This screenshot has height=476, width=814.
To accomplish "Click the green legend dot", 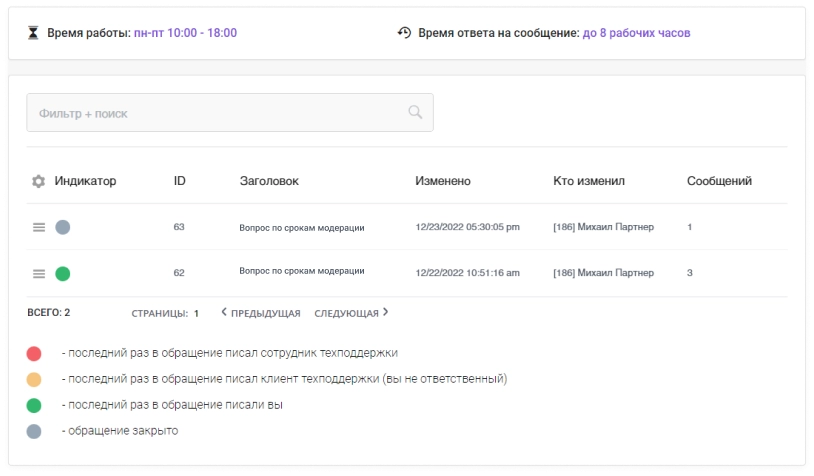I will click(34, 405).
